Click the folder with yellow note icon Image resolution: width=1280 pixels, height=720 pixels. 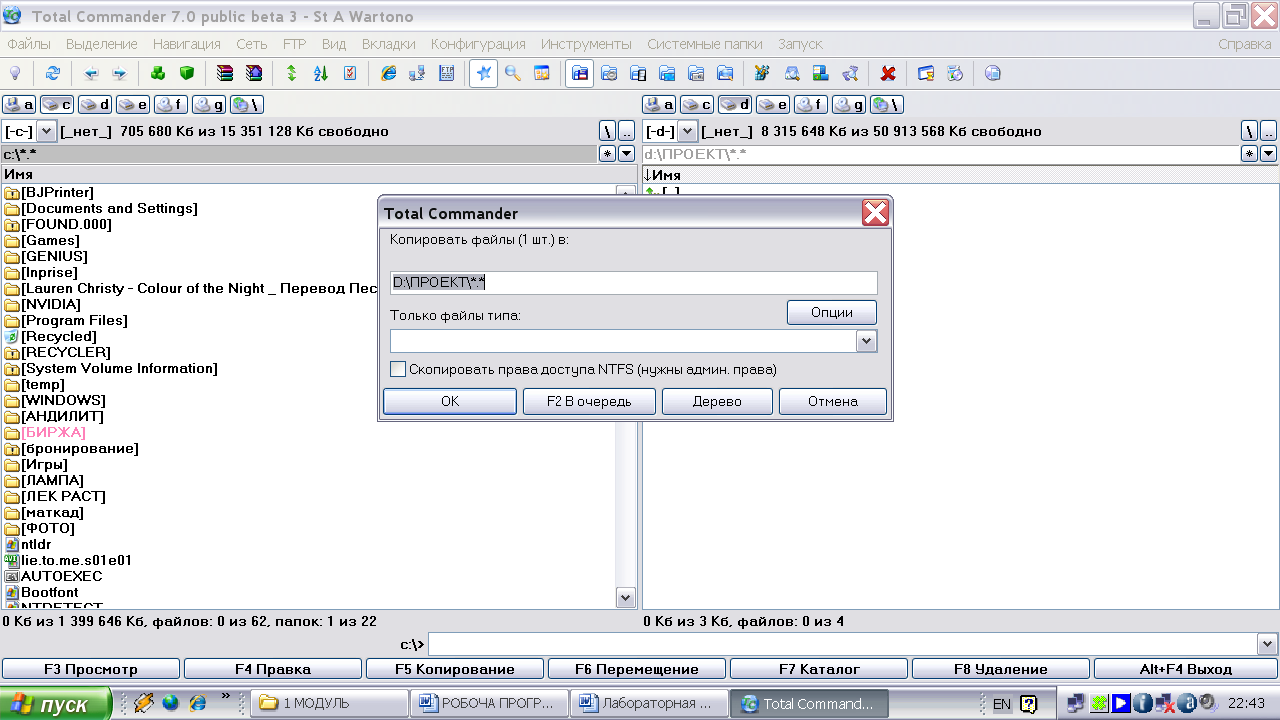pyautogui.click(x=926, y=73)
